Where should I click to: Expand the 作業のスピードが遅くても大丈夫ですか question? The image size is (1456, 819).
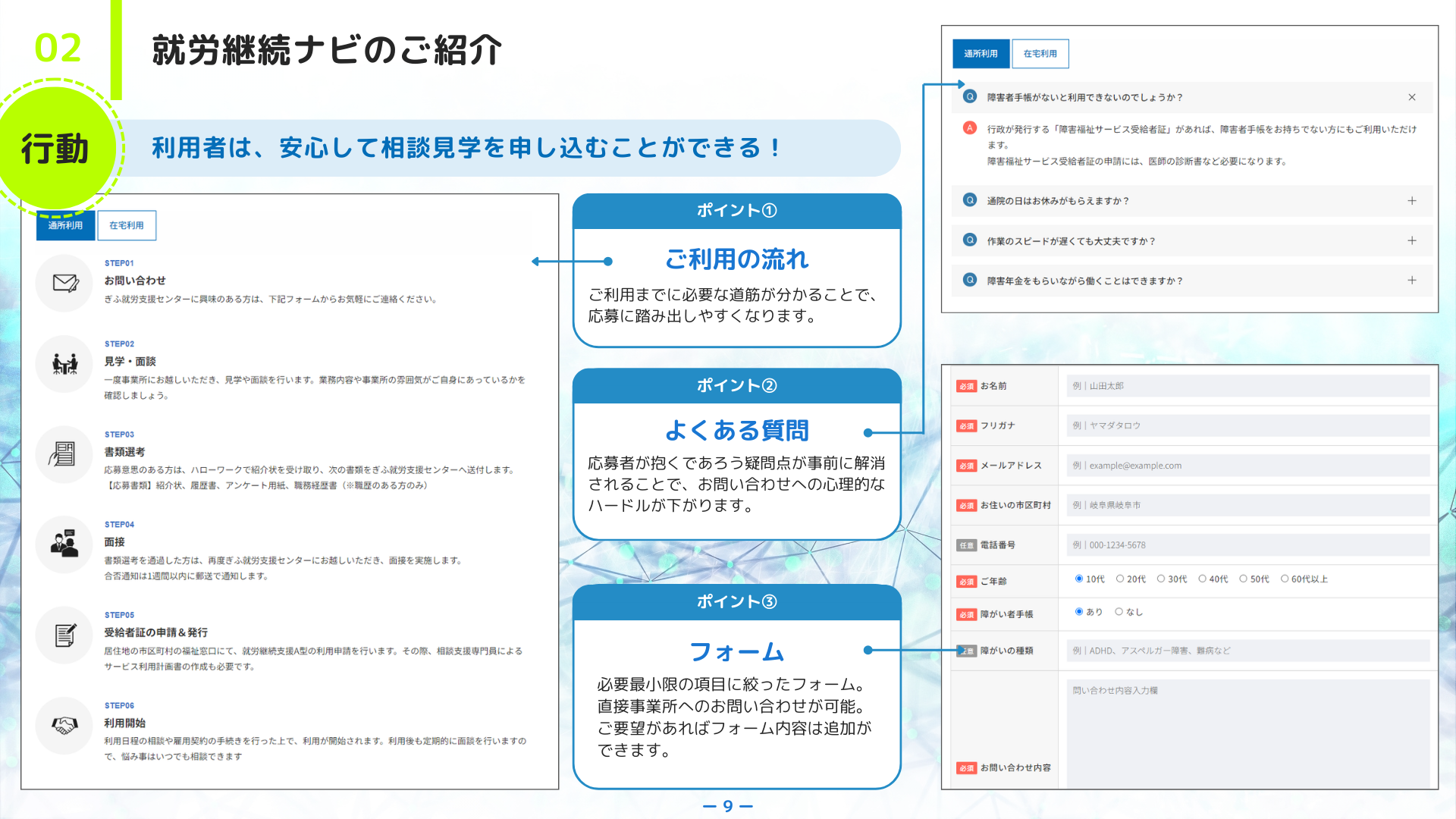pyautogui.click(x=1411, y=240)
